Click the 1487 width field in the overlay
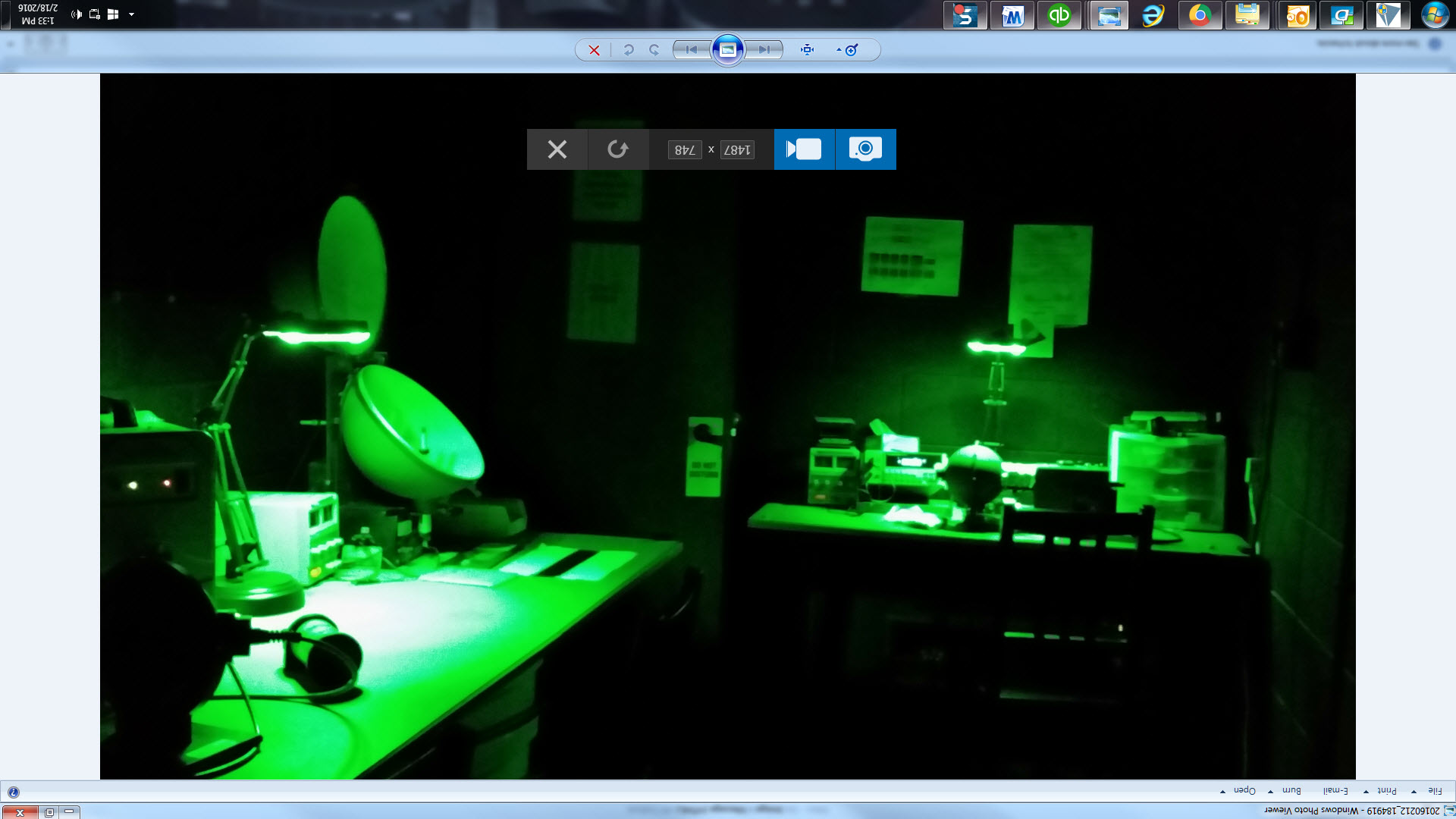The image size is (1456, 819). [x=737, y=150]
